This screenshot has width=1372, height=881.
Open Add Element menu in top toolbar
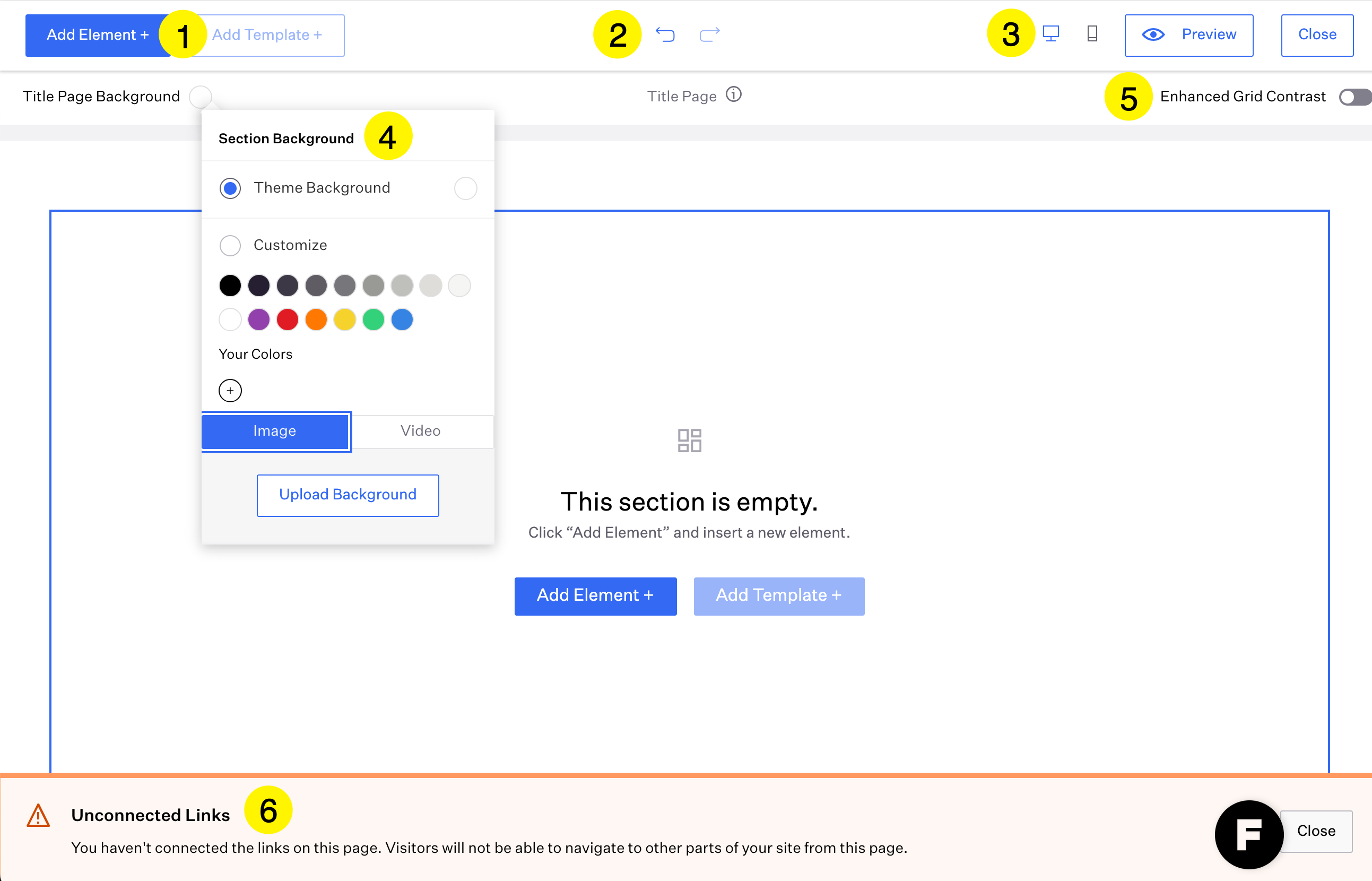94,36
